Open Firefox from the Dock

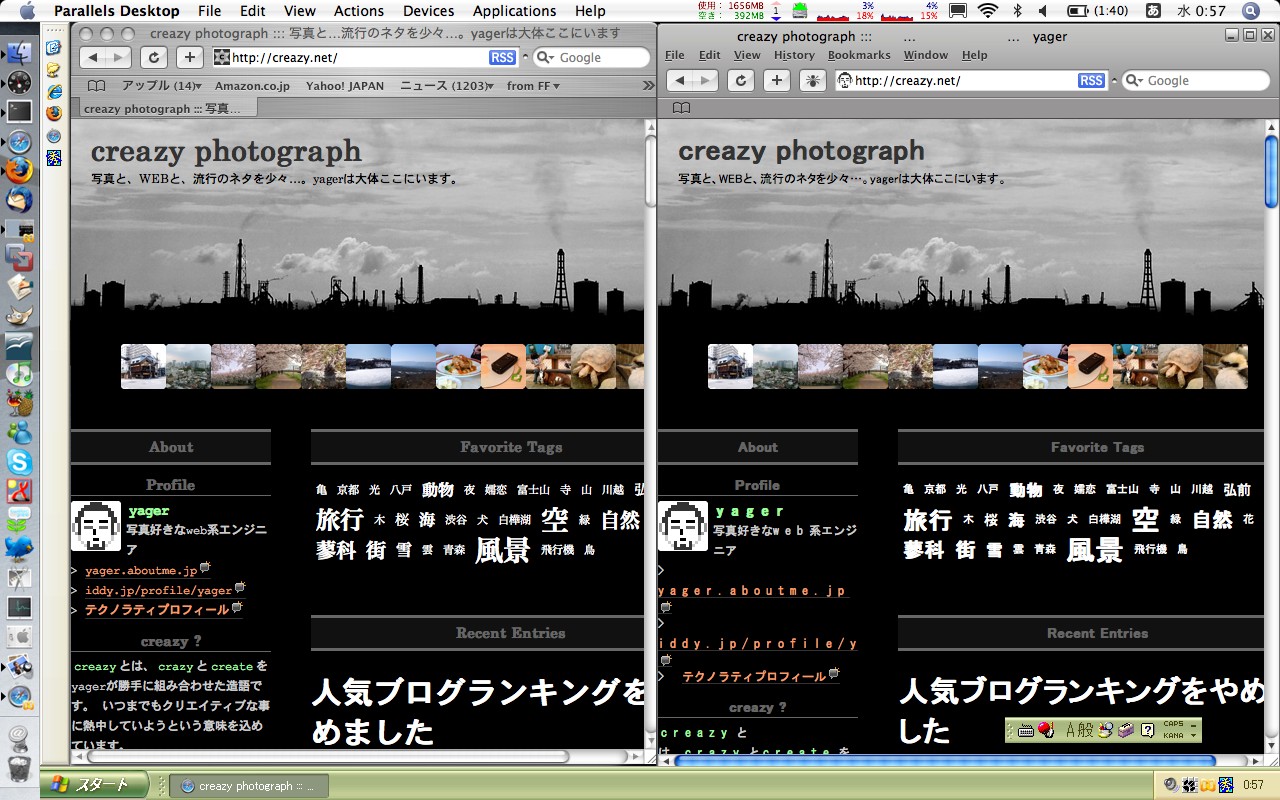(x=19, y=170)
